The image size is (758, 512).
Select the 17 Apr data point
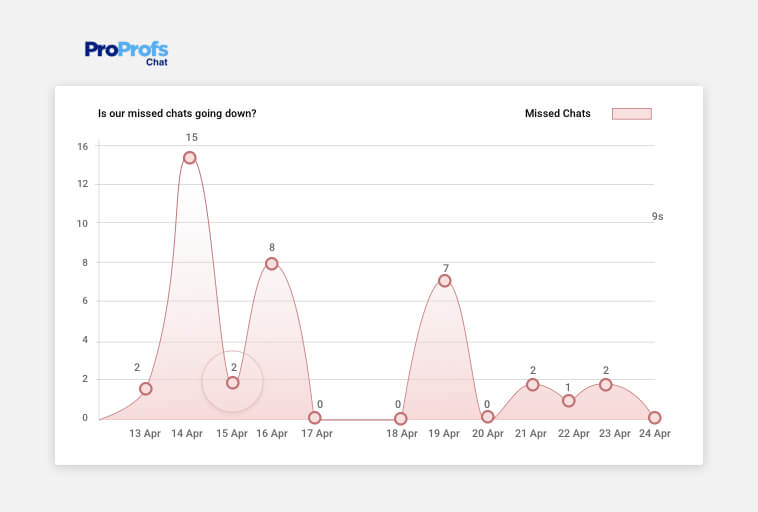pos(315,417)
